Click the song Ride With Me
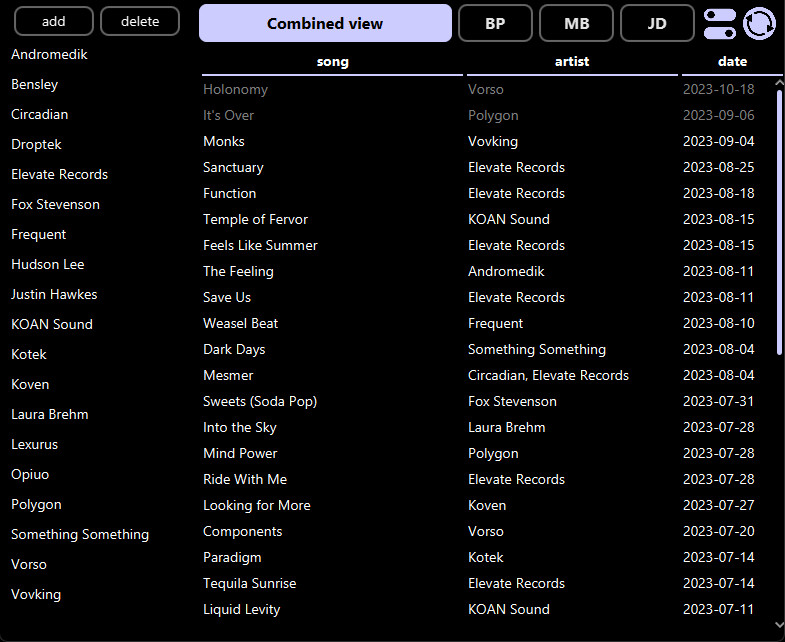Screen dimensions: 785x642 245,480
